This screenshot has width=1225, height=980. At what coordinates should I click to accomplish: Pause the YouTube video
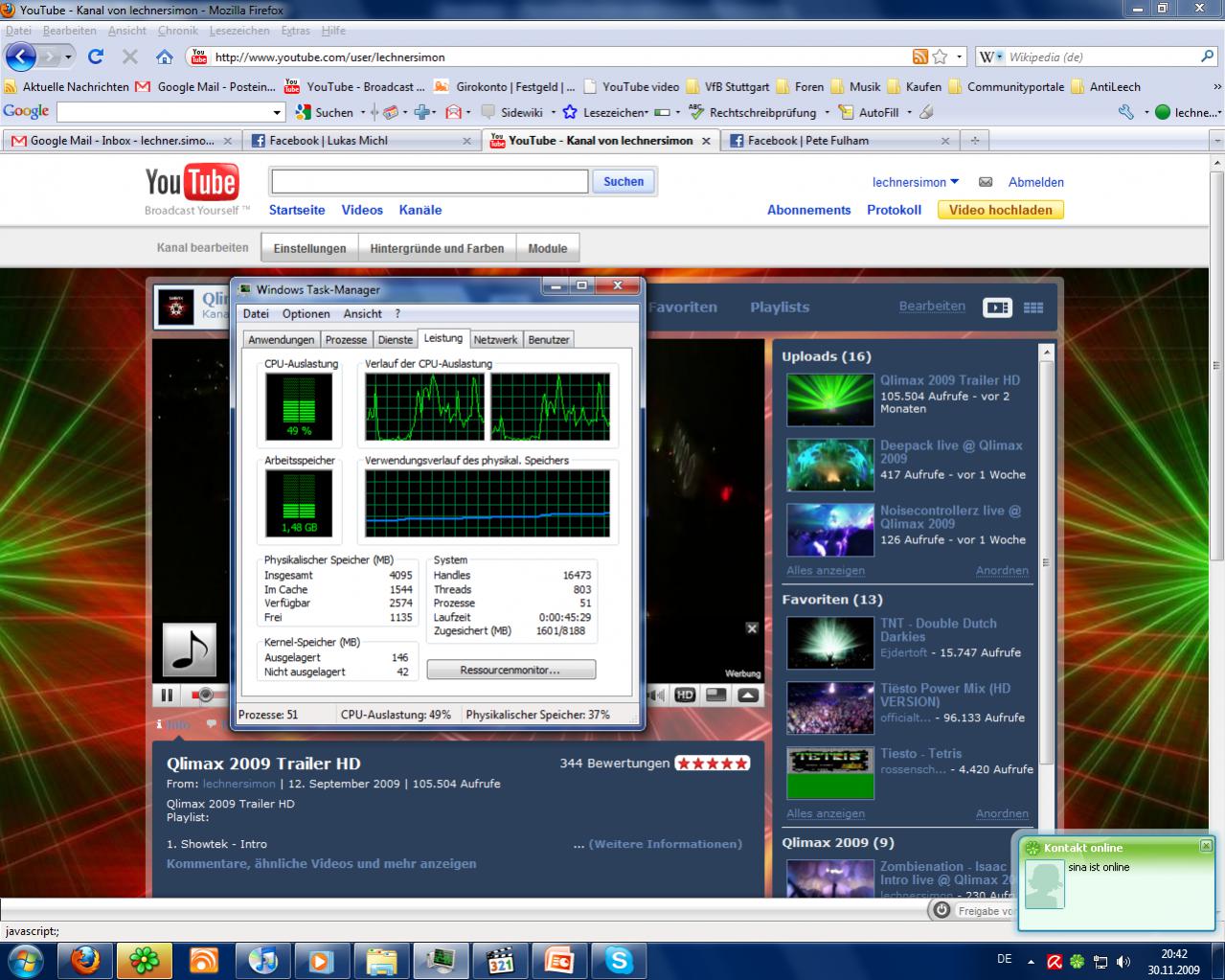coord(167,695)
